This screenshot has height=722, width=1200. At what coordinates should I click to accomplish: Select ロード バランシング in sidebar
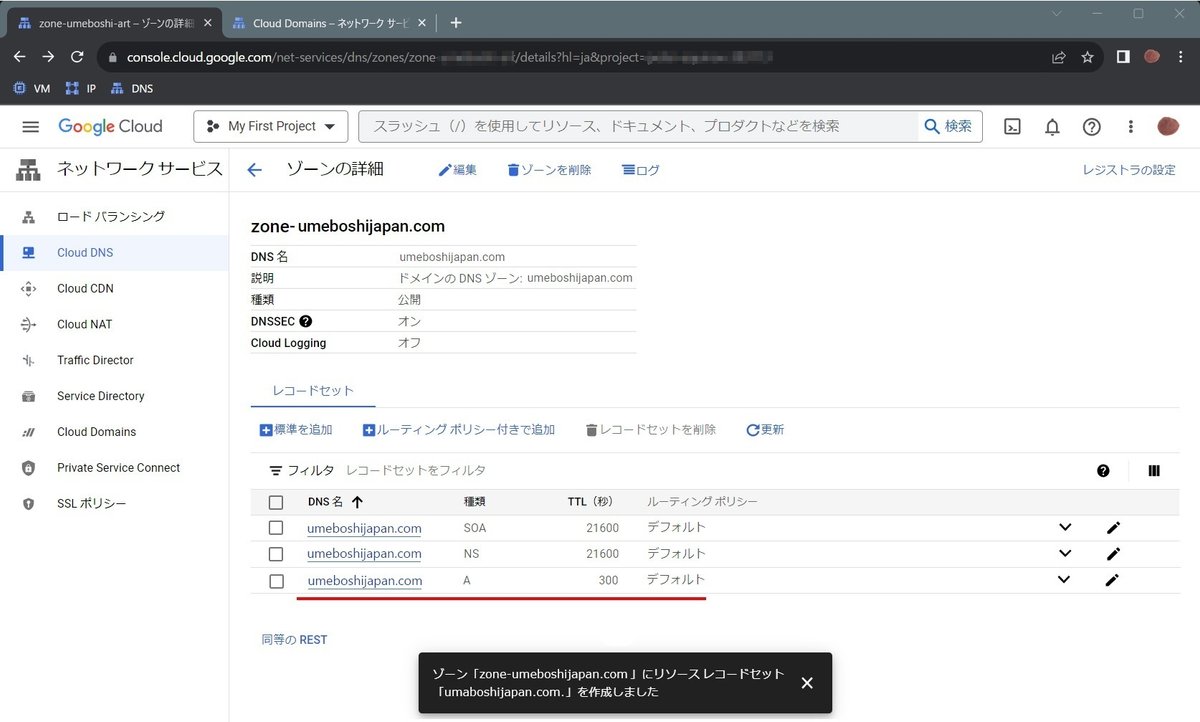(114, 216)
